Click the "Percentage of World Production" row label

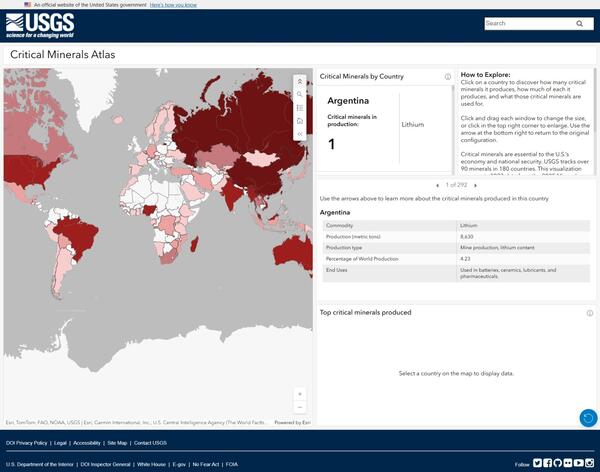(x=362, y=259)
